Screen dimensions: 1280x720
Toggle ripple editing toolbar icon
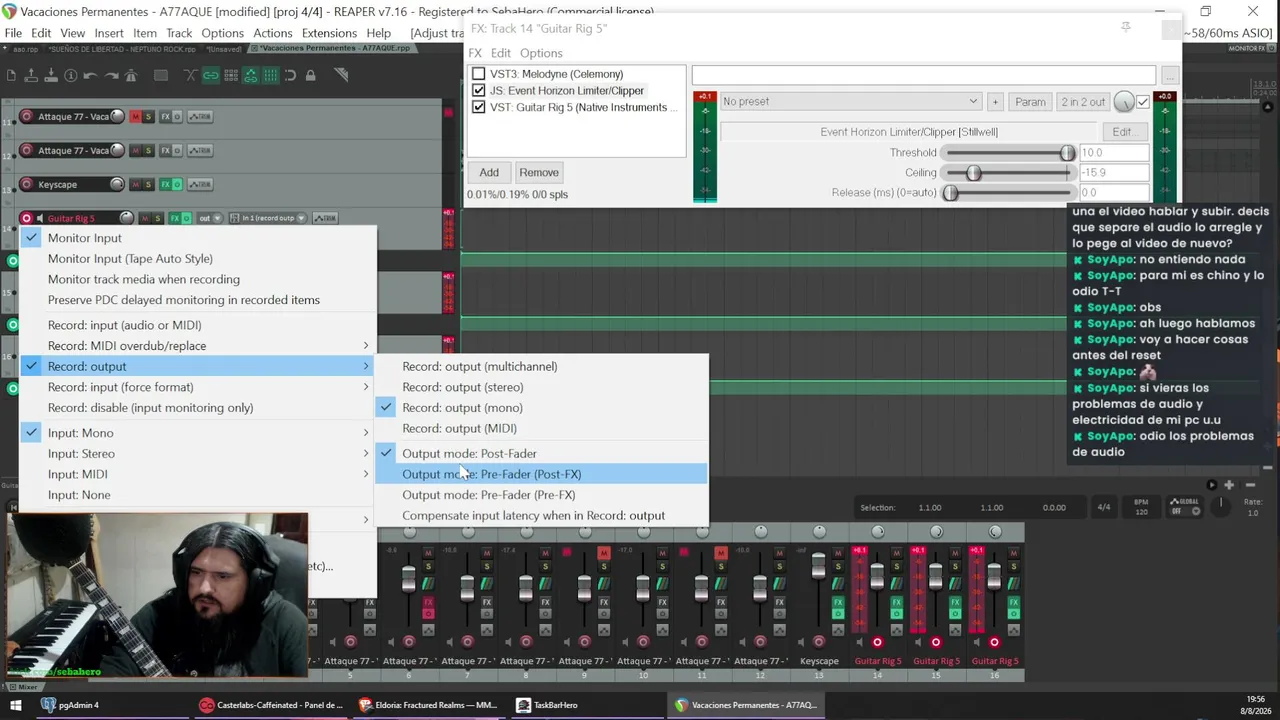[x=231, y=75]
